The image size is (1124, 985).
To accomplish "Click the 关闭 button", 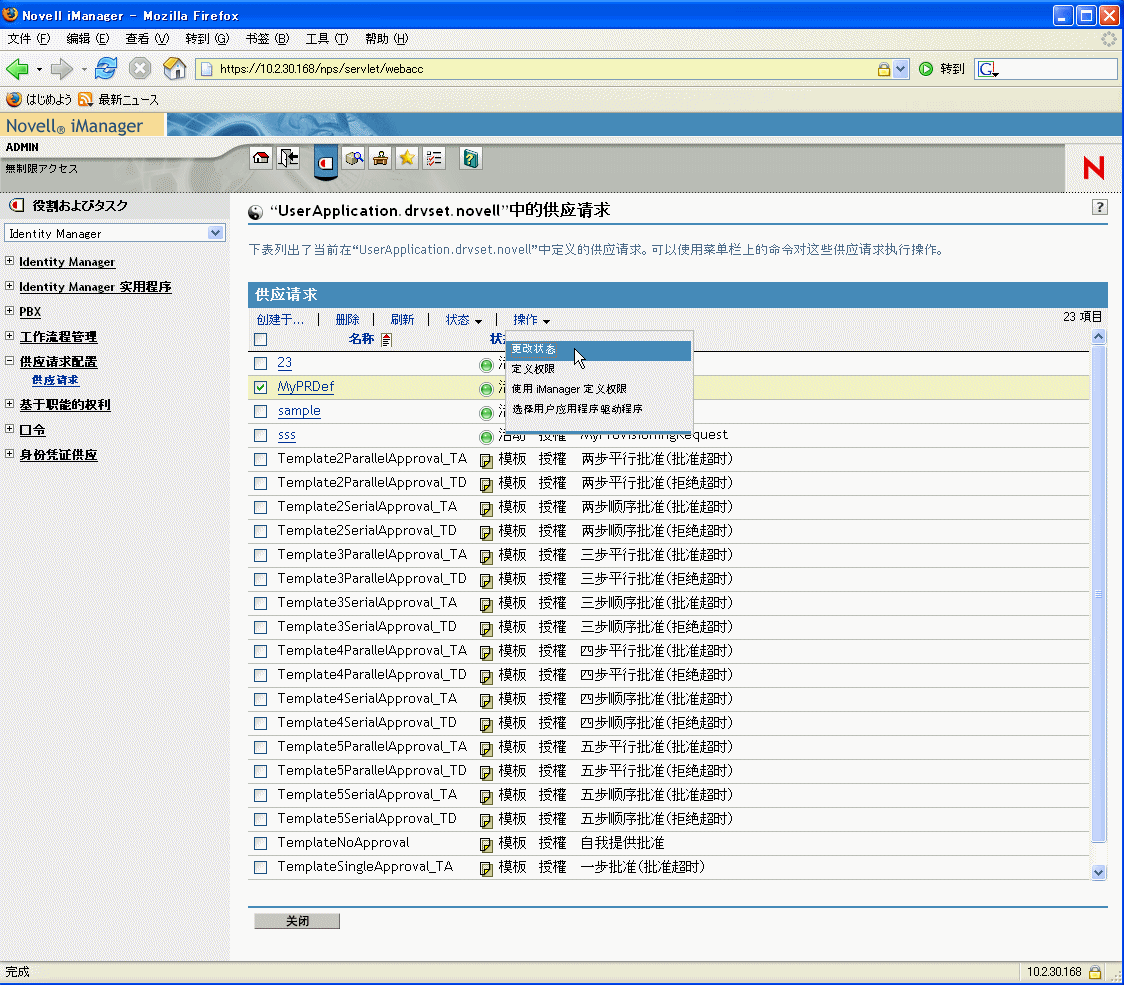I will (297, 920).
